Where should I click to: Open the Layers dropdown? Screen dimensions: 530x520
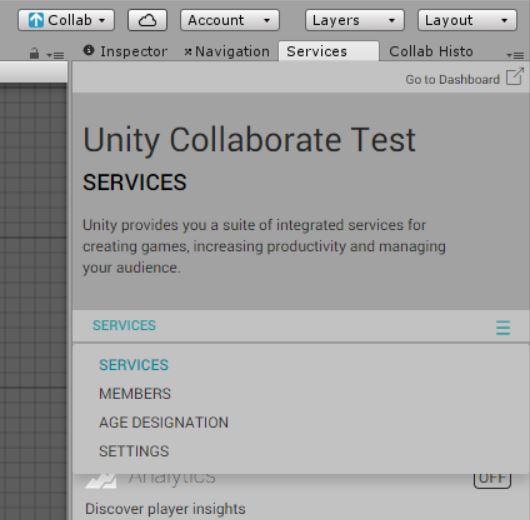point(355,20)
